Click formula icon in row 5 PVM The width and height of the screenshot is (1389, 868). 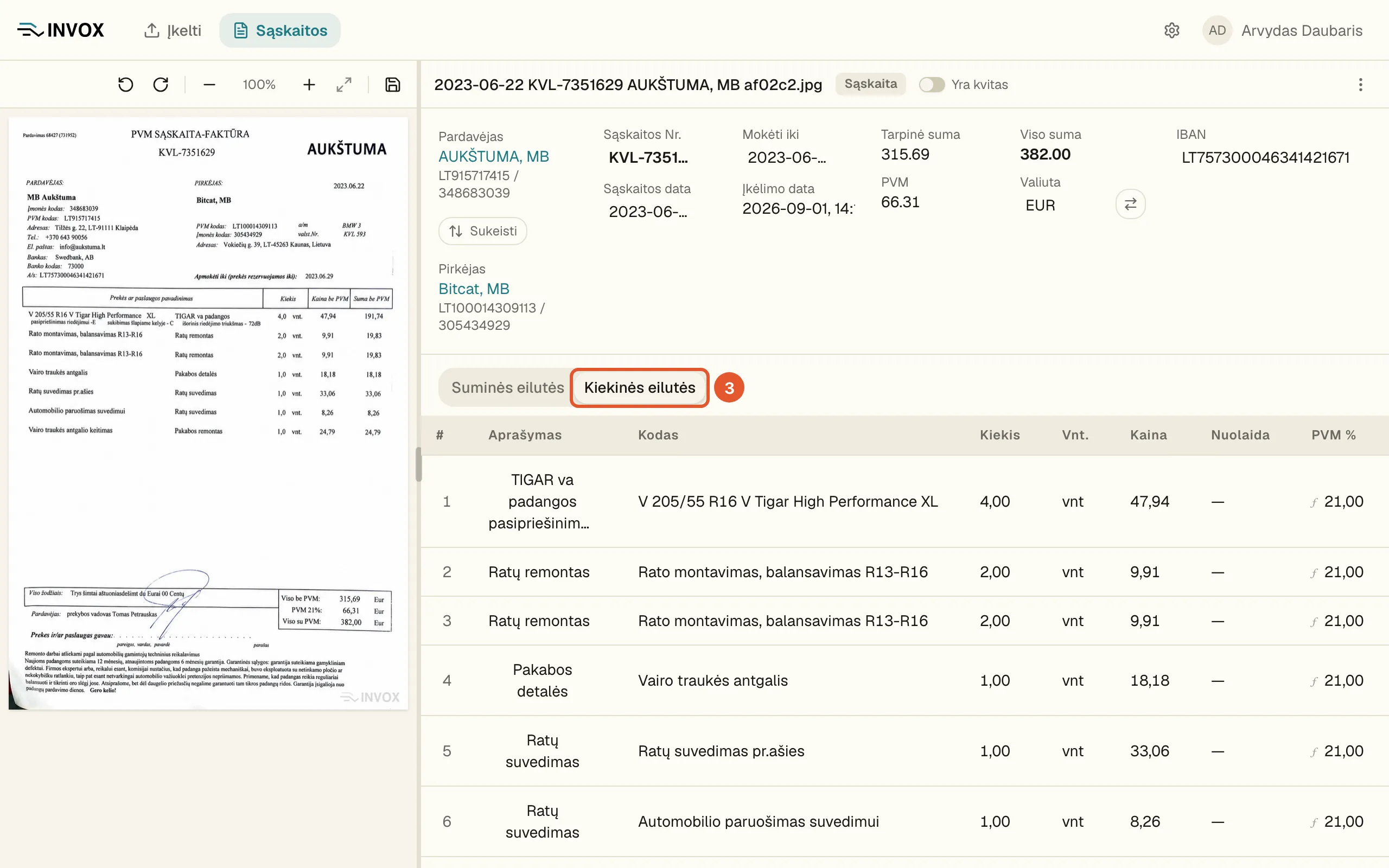point(1314,752)
